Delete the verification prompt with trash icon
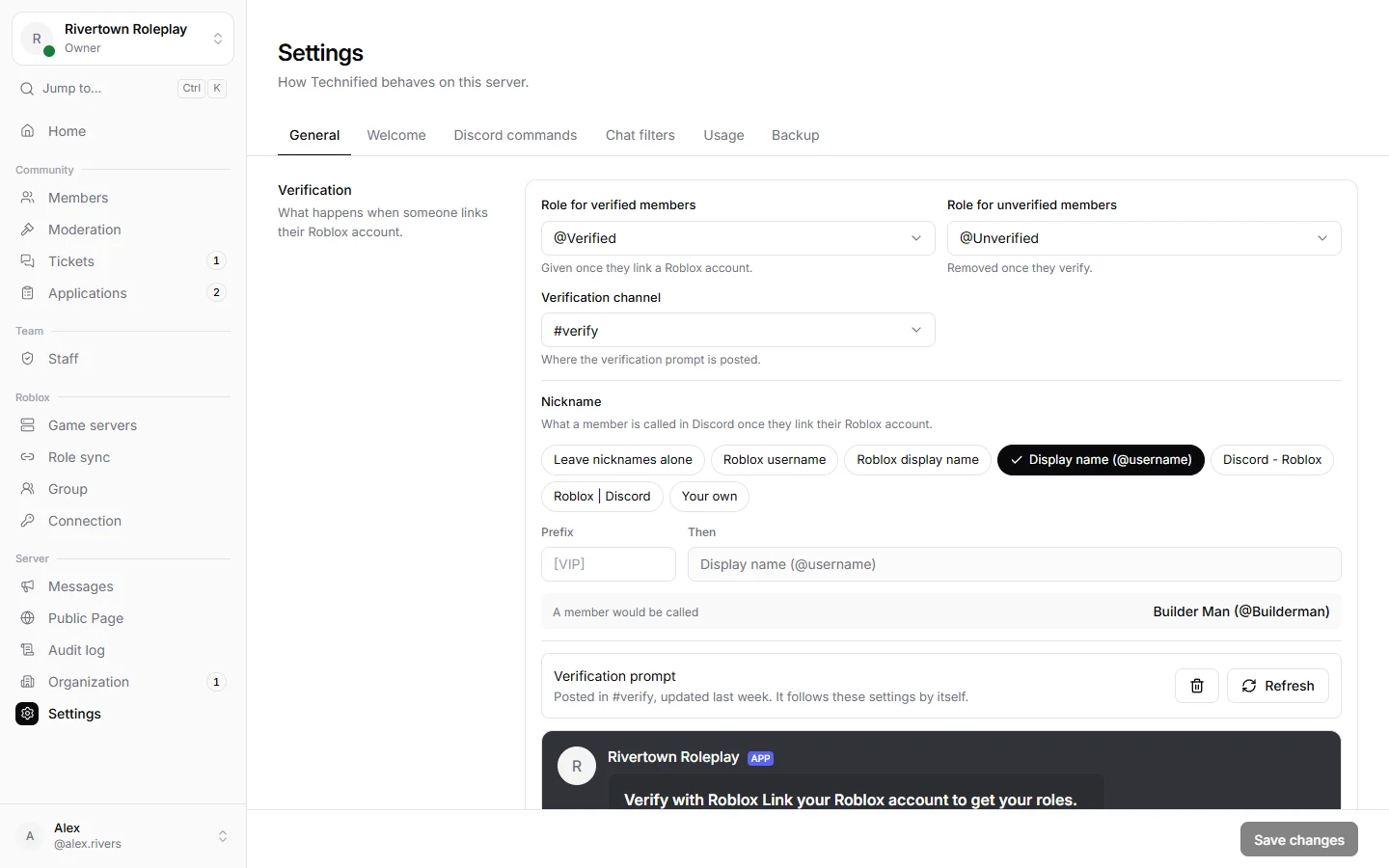This screenshot has width=1389, height=868. pyautogui.click(x=1197, y=686)
